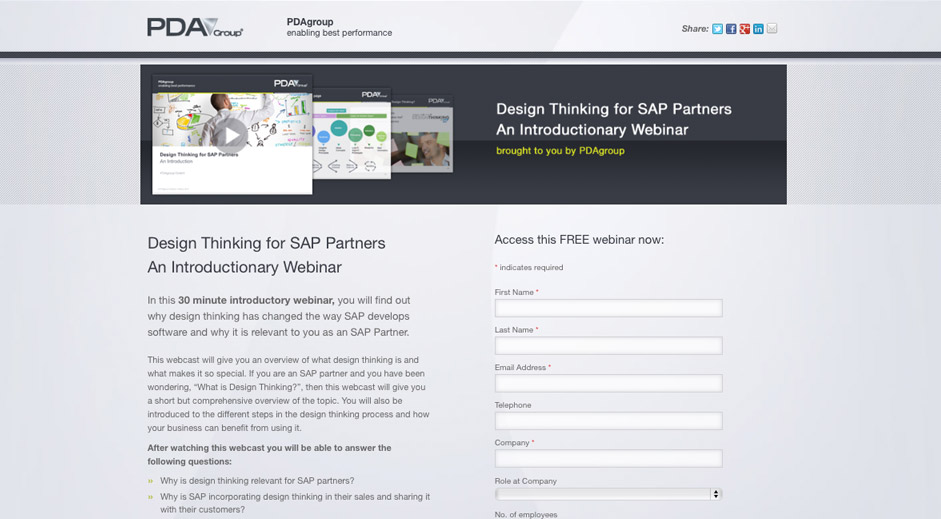
Task: Play the webinar preview video
Action: 231,135
